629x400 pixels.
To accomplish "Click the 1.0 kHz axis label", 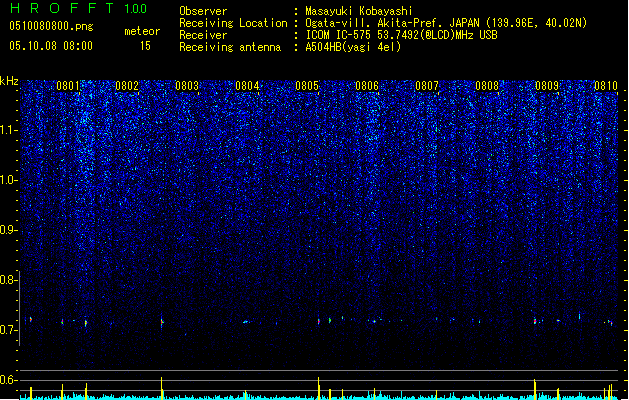I will (9, 180).
